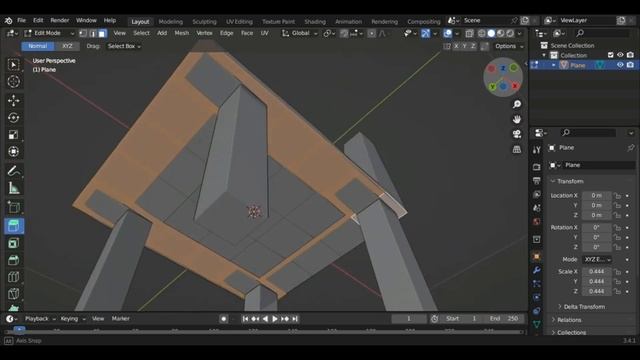Open the Options dropdown
Screen dimensions: 640x360
(509, 46)
